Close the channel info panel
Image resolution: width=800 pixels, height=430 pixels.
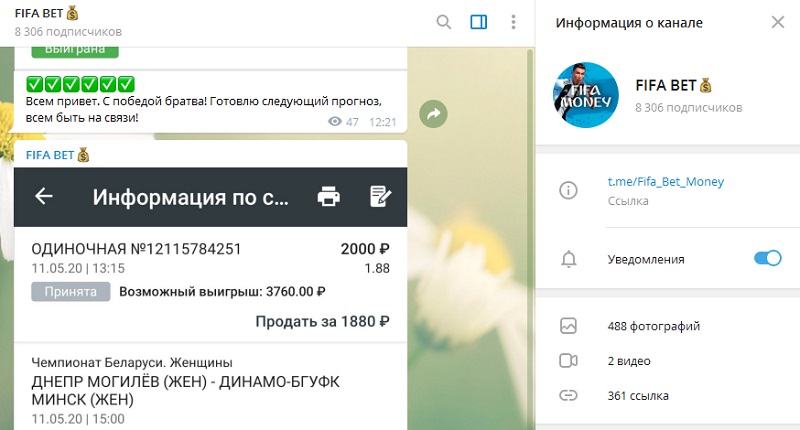tap(777, 22)
